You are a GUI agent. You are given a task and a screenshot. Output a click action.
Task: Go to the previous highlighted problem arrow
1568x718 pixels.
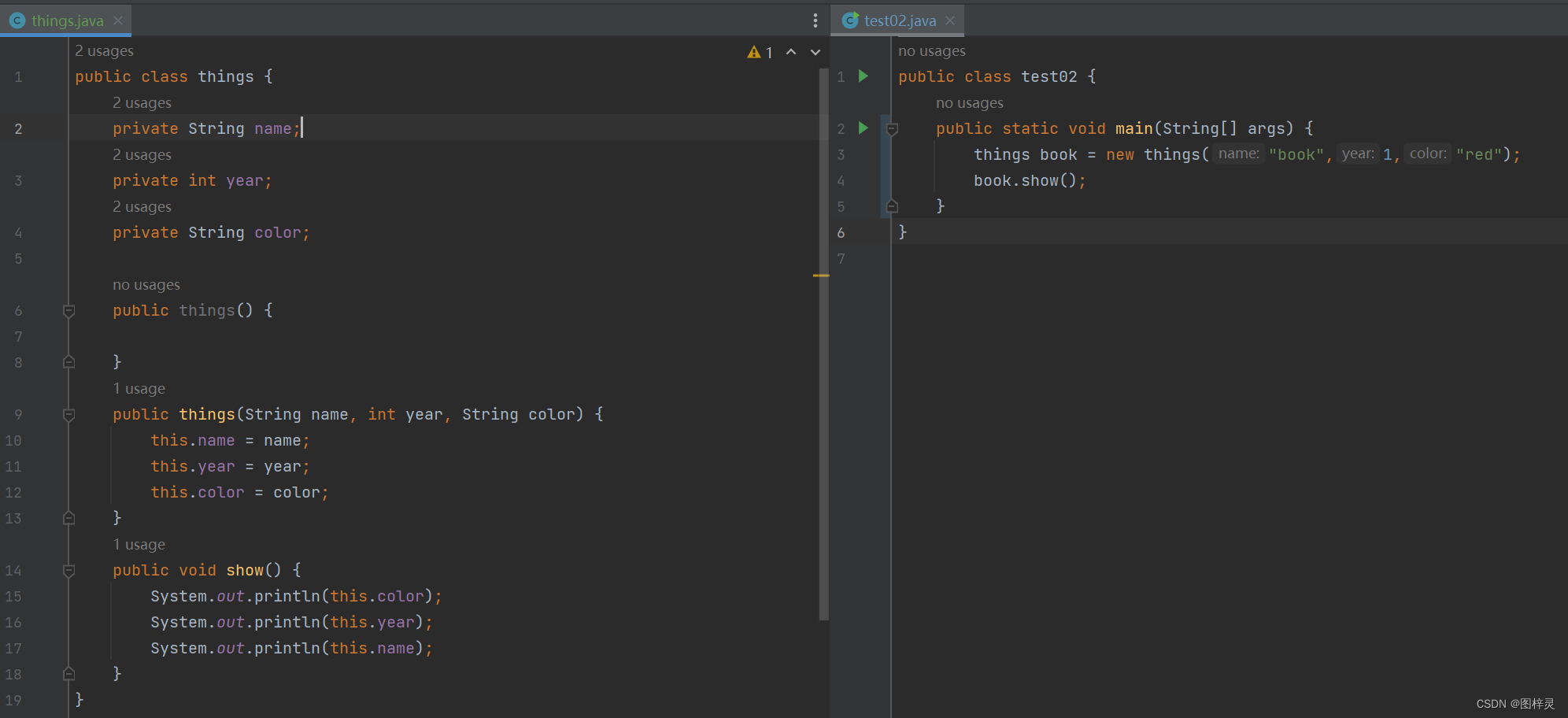pyautogui.click(x=791, y=52)
